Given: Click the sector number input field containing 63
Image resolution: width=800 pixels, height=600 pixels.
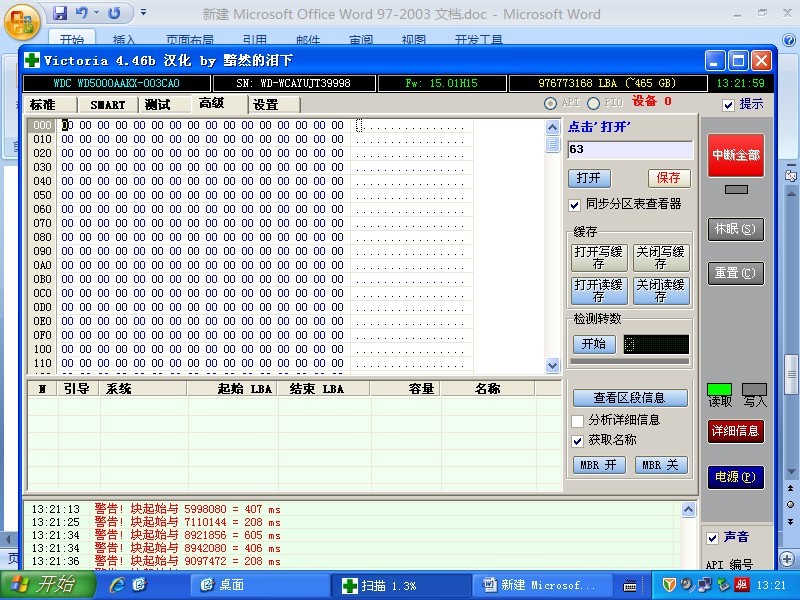Looking at the screenshot, I should pyautogui.click(x=630, y=149).
